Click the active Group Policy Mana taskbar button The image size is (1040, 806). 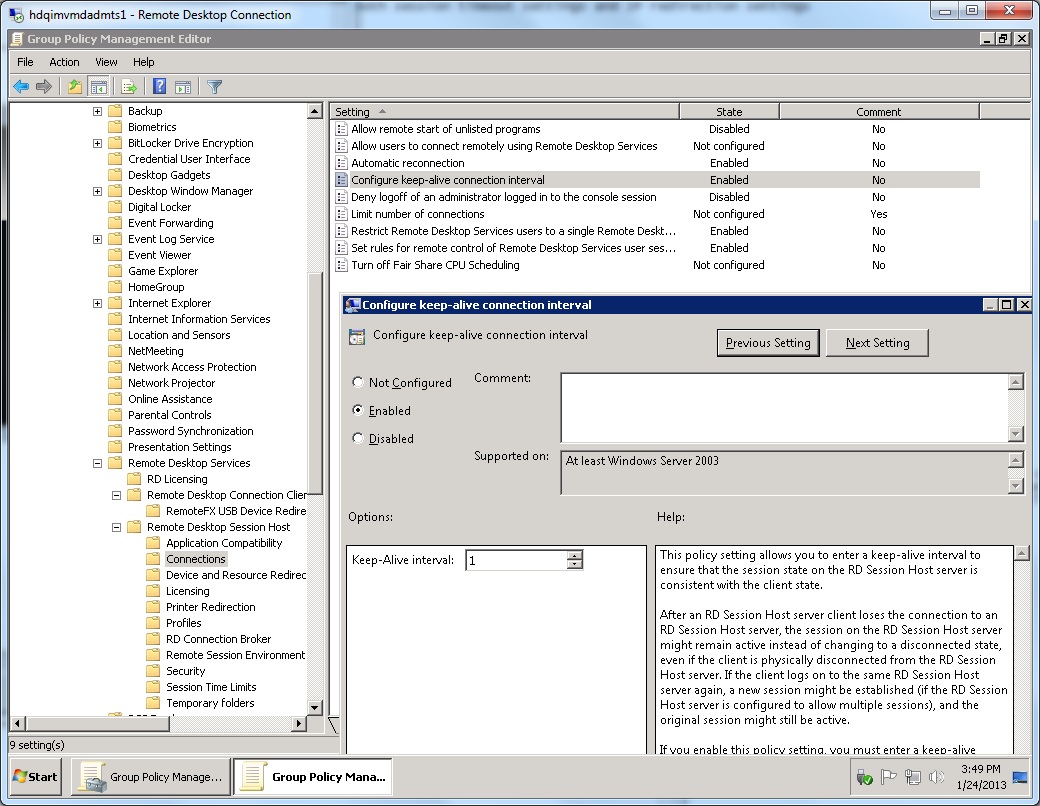pos(312,777)
